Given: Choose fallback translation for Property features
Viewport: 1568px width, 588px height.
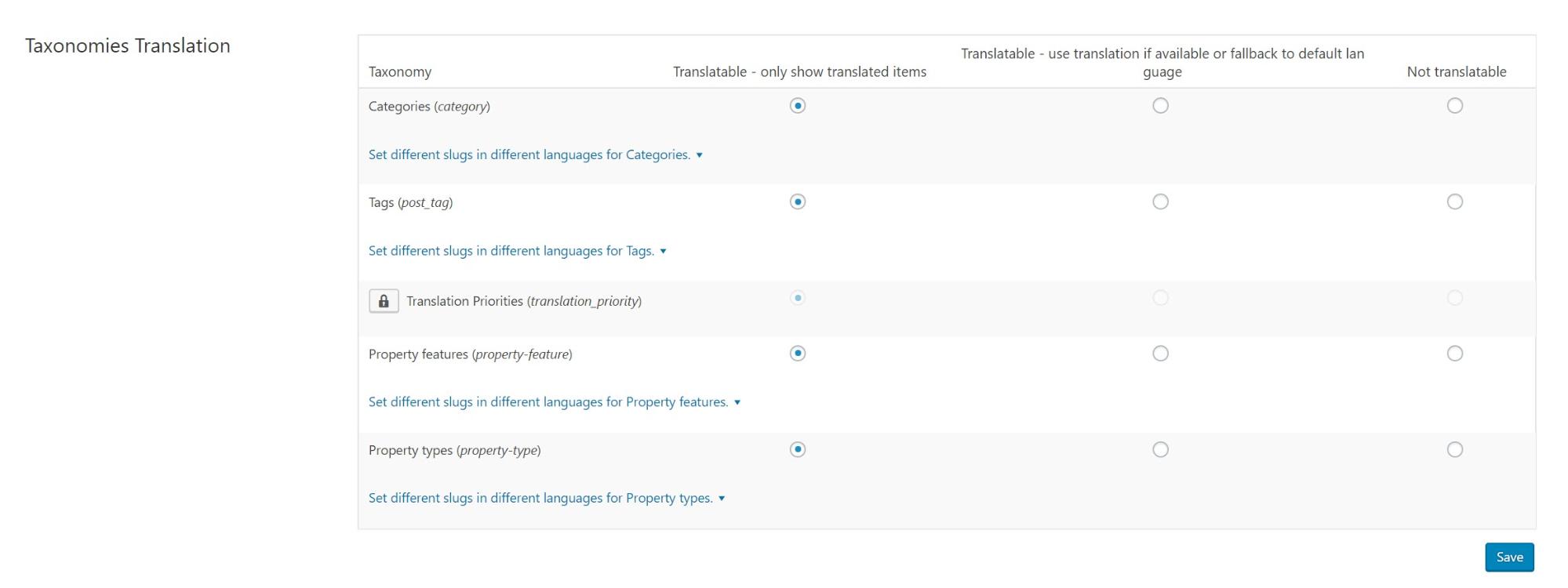Looking at the screenshot, I should tap(1160, 354).
